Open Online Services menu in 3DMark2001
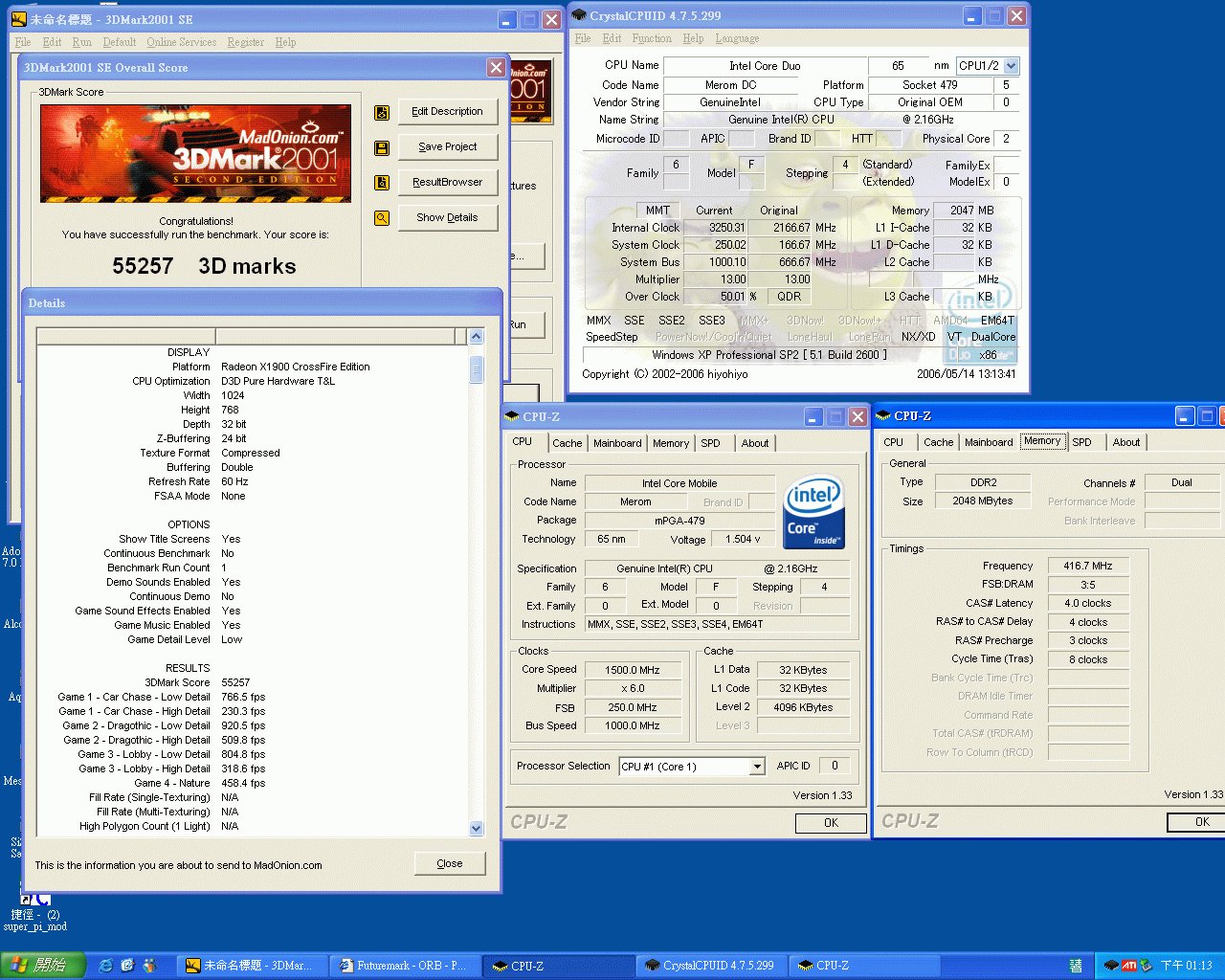Viewport: 1225px width, 980px height. point(182,42)
